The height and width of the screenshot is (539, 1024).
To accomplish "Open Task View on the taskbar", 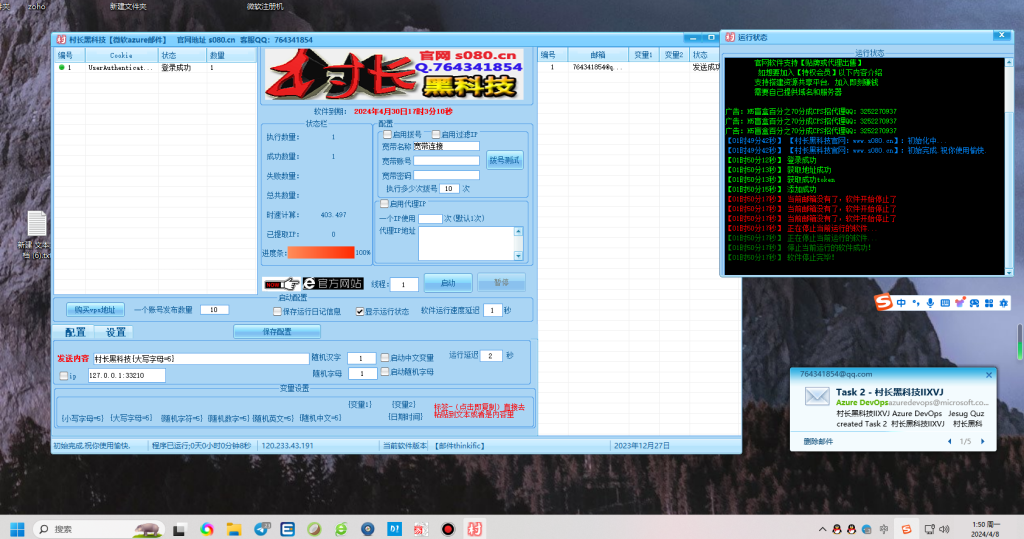I will pyautogui.click(x=179, y=529).
